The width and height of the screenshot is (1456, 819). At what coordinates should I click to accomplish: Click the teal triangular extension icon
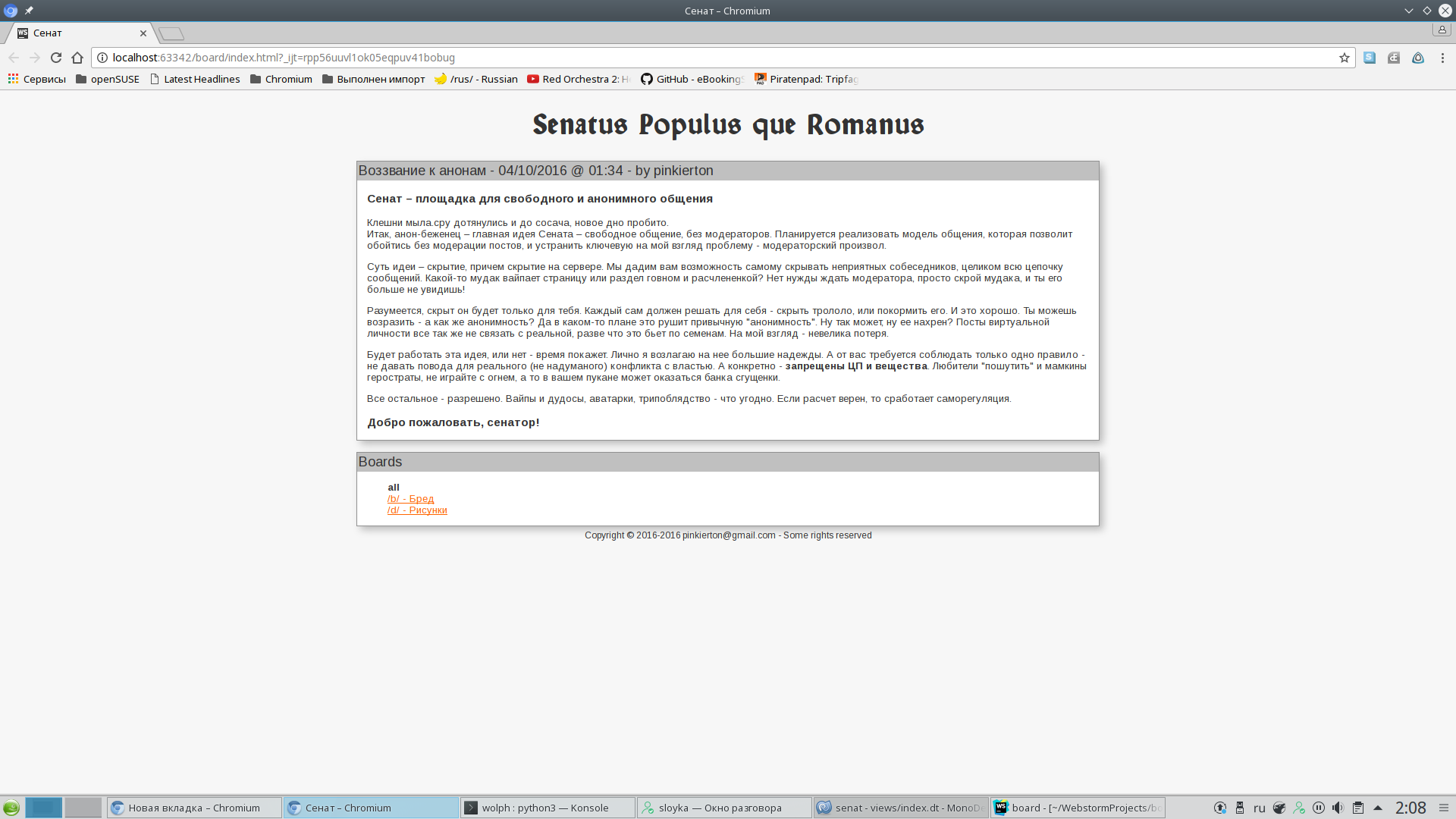[x=1418, y=58]
